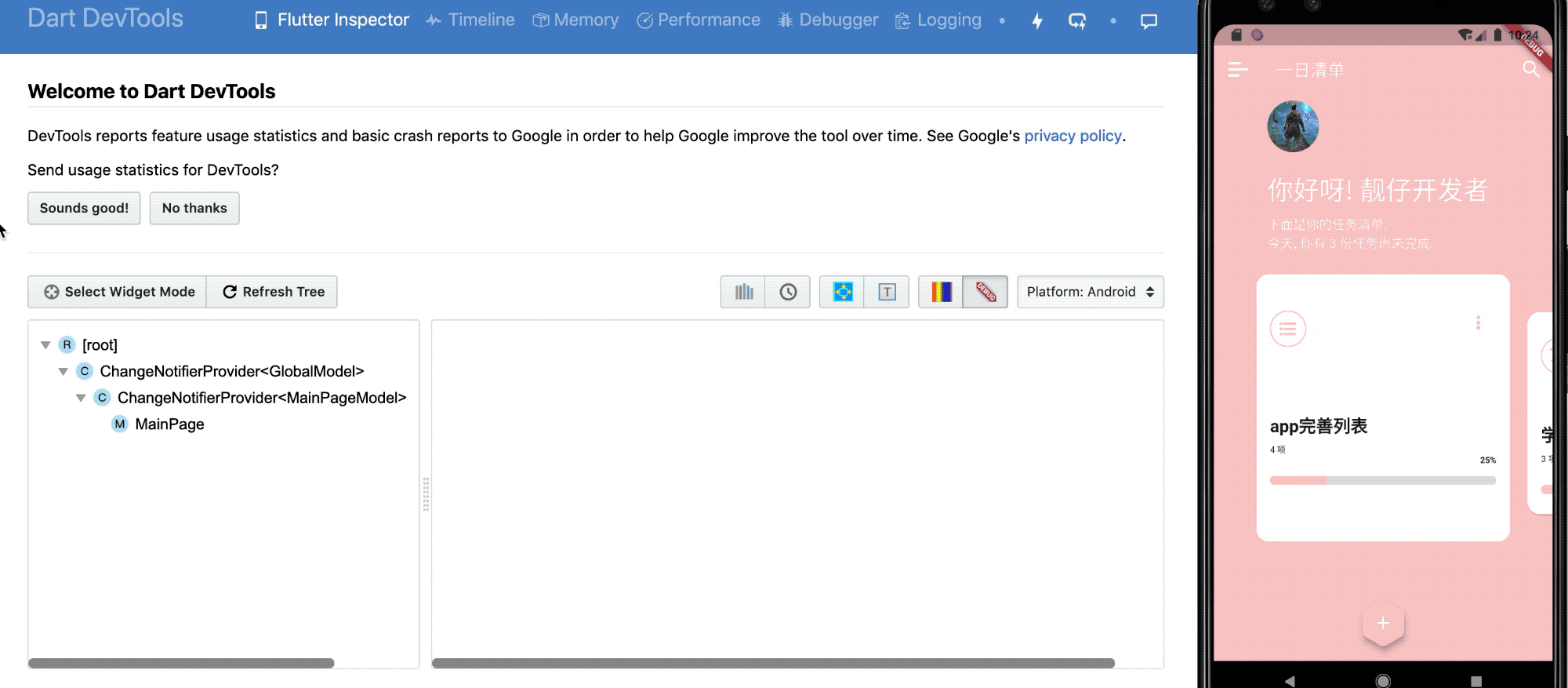Click the No thanks button
Viewport: 1568px width, 688px height.
pos(194,209)
